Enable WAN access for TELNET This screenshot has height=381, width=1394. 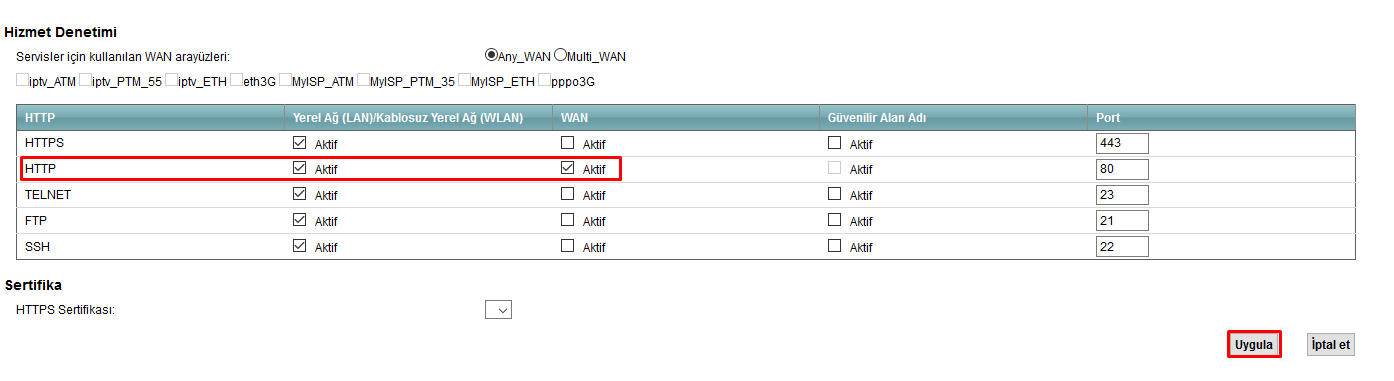[x=567, y=194]
